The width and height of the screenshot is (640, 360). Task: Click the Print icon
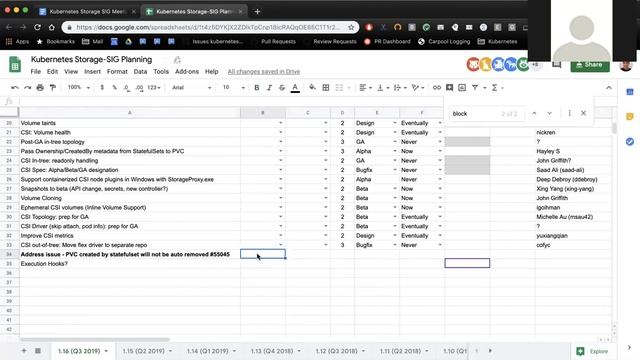tap(40, 88)
